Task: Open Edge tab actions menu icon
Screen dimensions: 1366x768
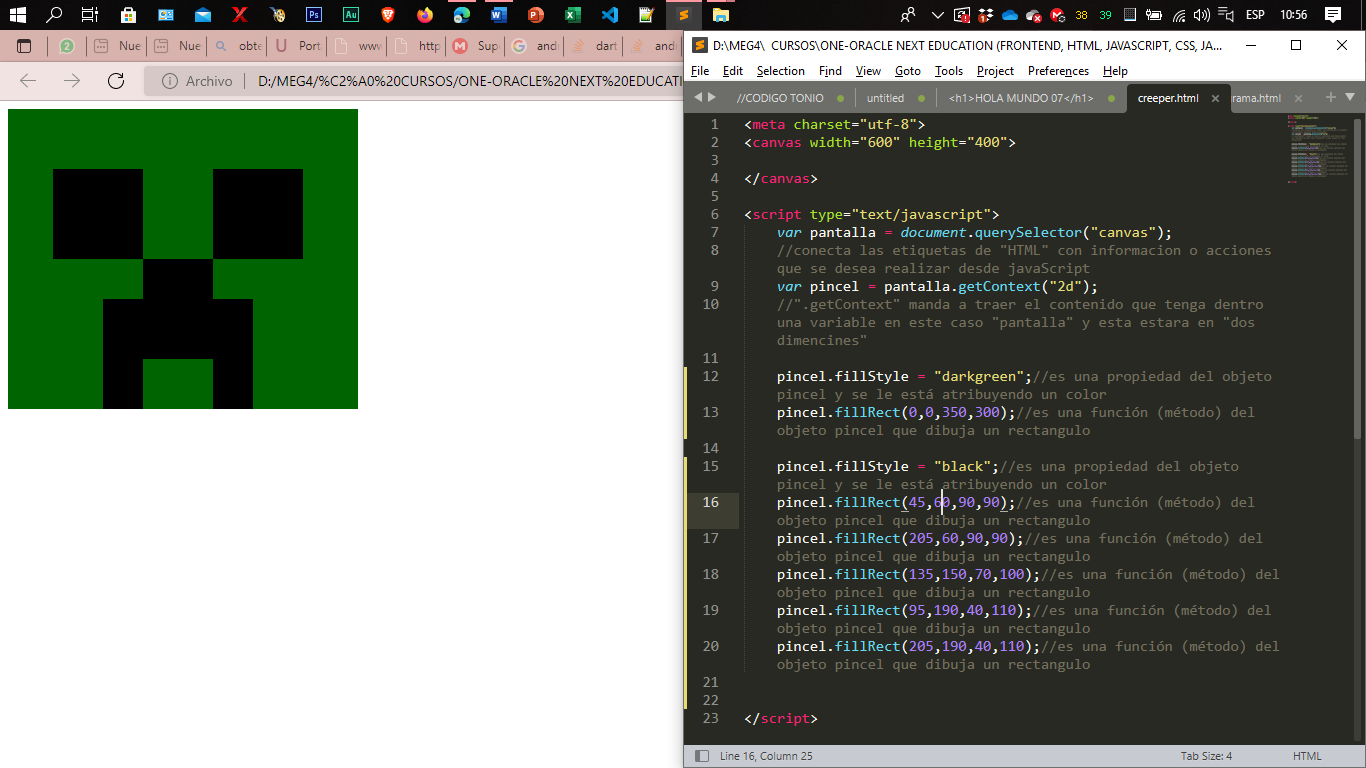Action: click(x=24, y=46)
